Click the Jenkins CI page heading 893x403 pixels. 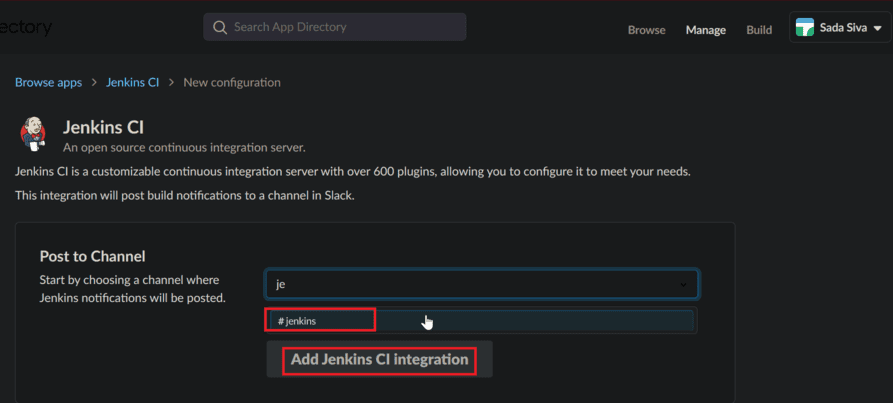click(x=104, y=127)
